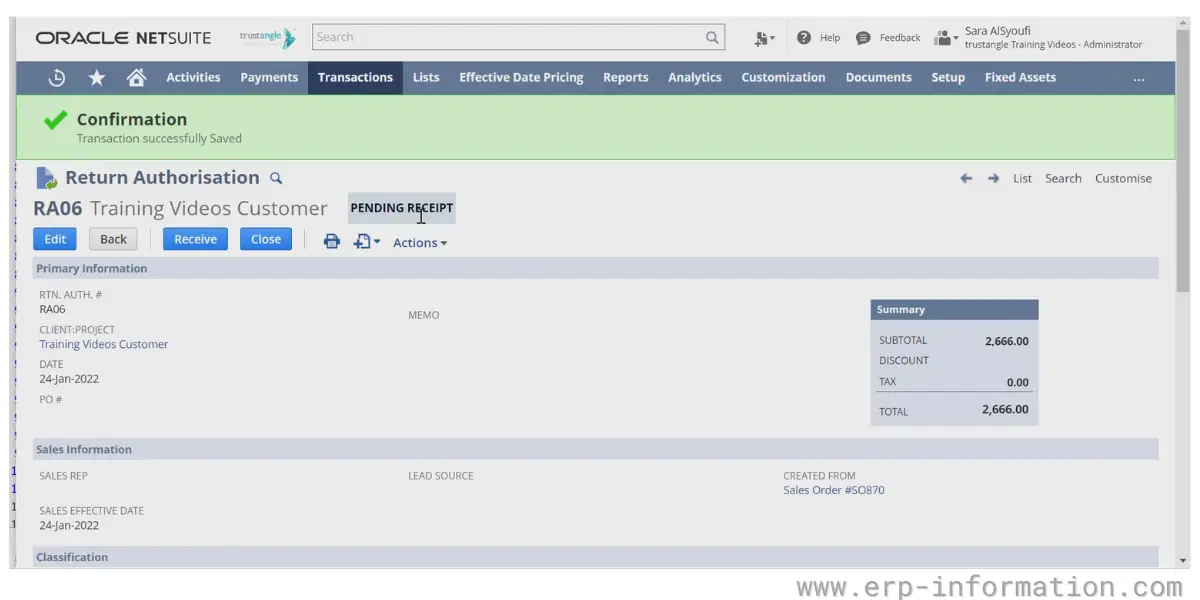Open the Activities menu
The width and height of the screenshot is (1200, 600).
(193, 78)
